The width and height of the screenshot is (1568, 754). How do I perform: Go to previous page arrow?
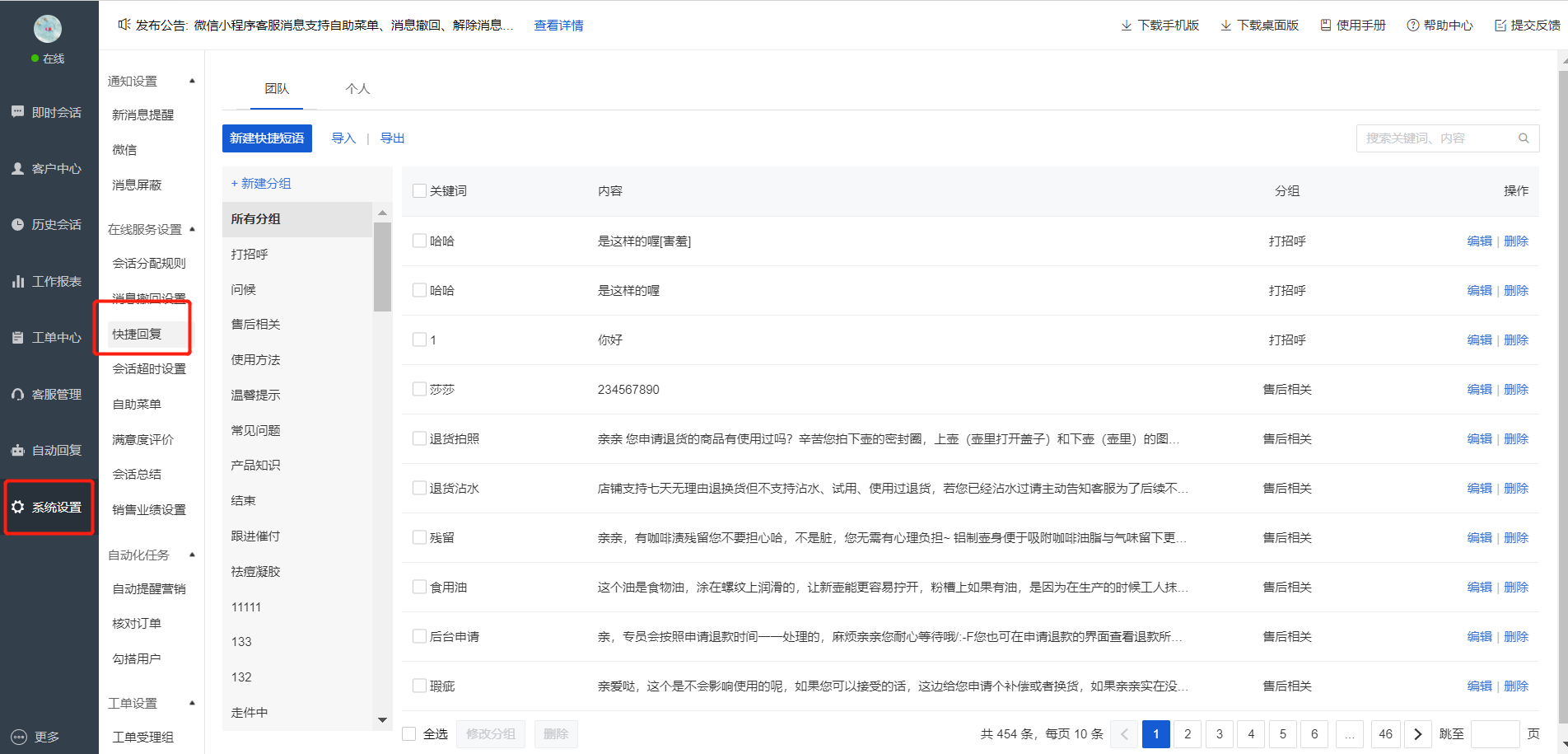(1124, 734)
